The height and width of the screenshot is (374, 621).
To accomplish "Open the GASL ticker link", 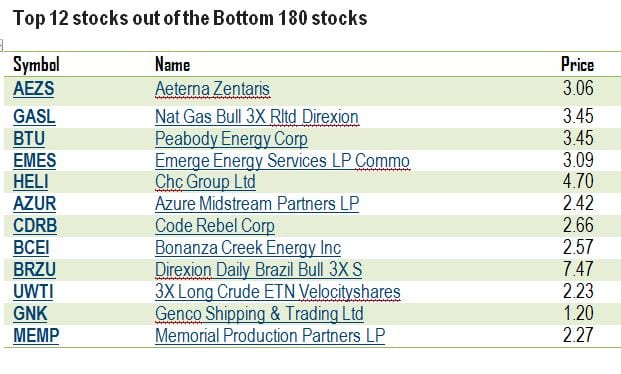I will (34, 117).
